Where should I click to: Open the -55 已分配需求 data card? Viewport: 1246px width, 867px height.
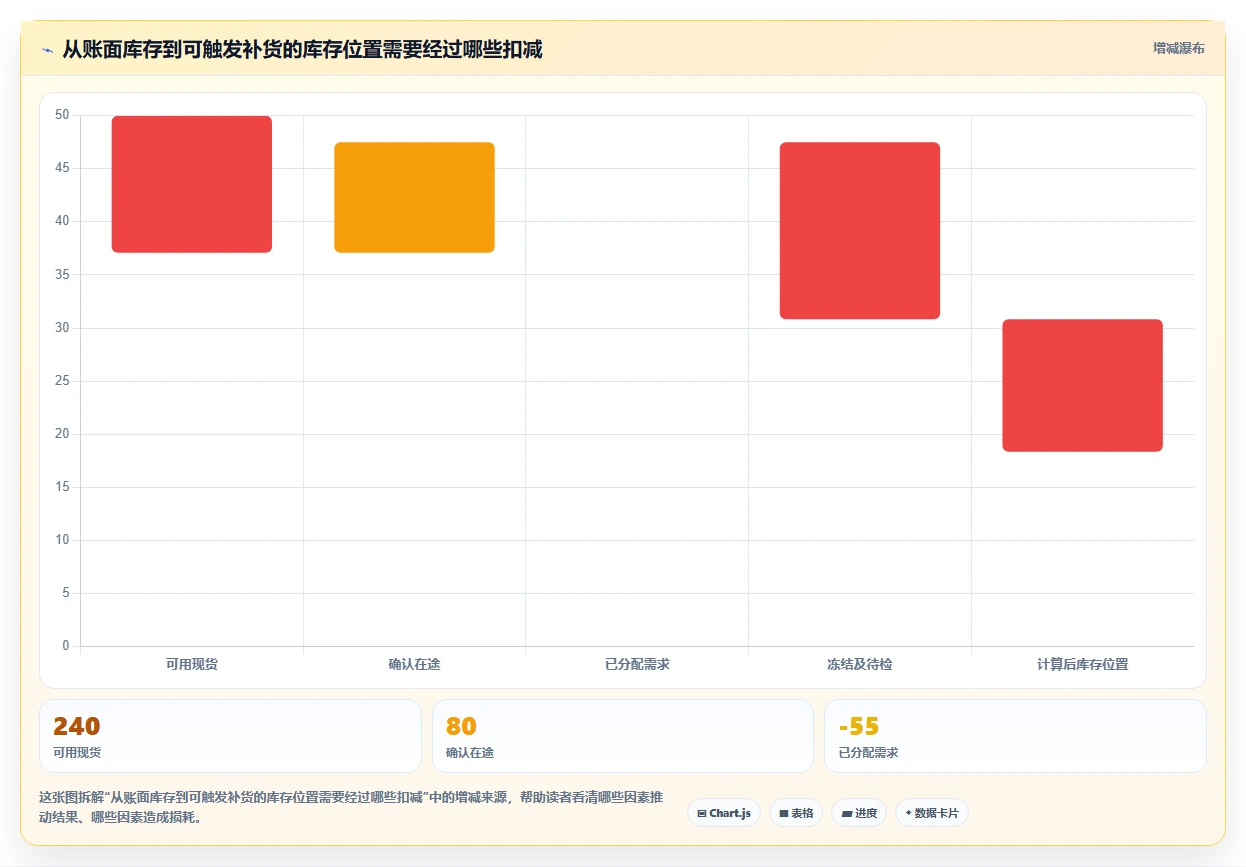[1015, 736]
